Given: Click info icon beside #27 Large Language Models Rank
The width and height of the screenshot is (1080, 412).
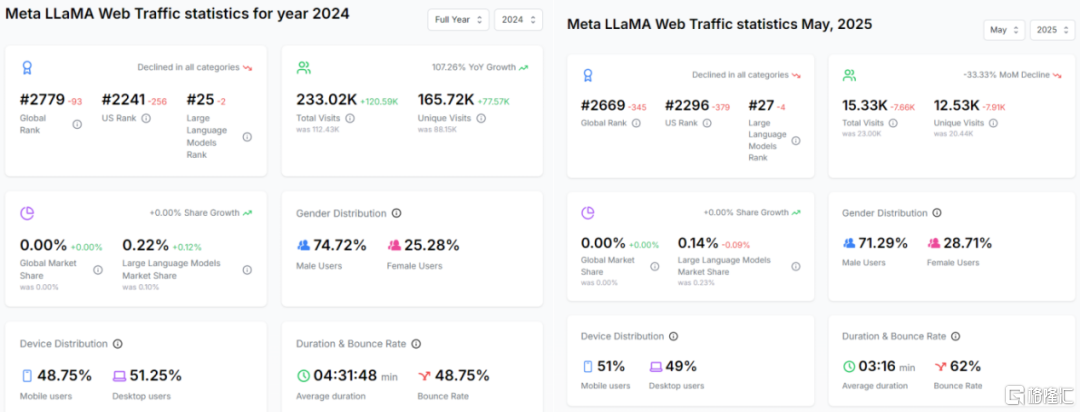Looking at the screenshot, I should [796, 141].
